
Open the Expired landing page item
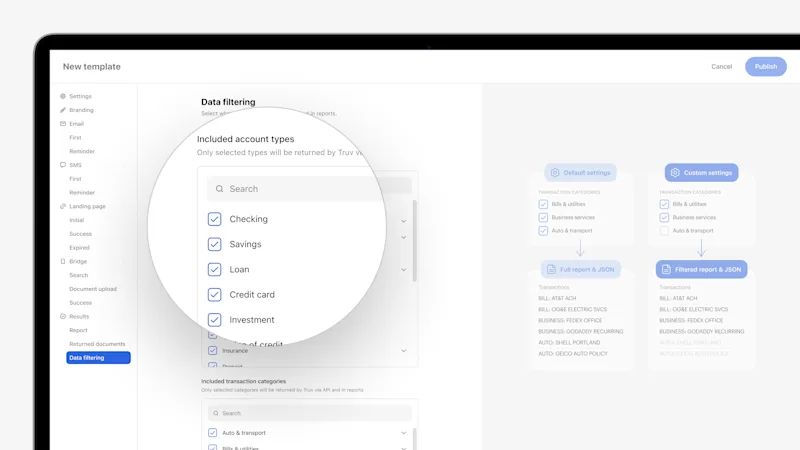pyautogui.click(x=79, y=247)
